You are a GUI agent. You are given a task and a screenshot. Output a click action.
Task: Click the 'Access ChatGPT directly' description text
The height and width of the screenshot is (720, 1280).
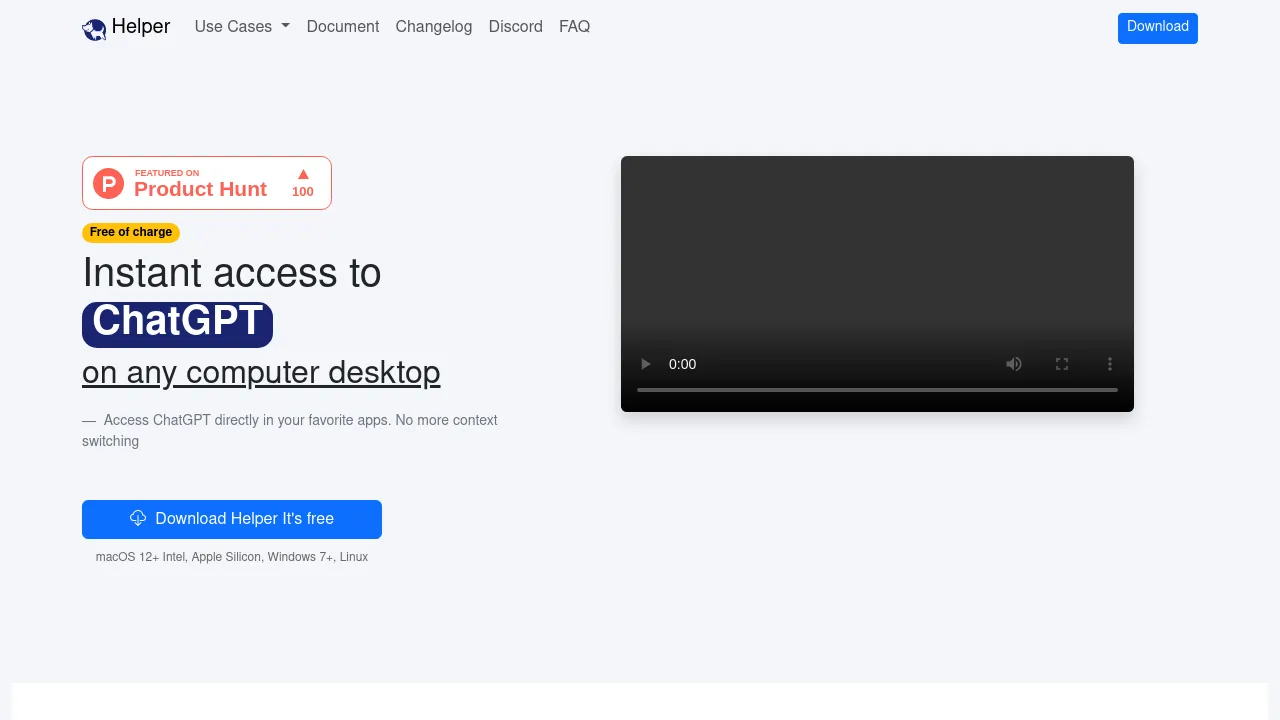(x=290, y=430)
